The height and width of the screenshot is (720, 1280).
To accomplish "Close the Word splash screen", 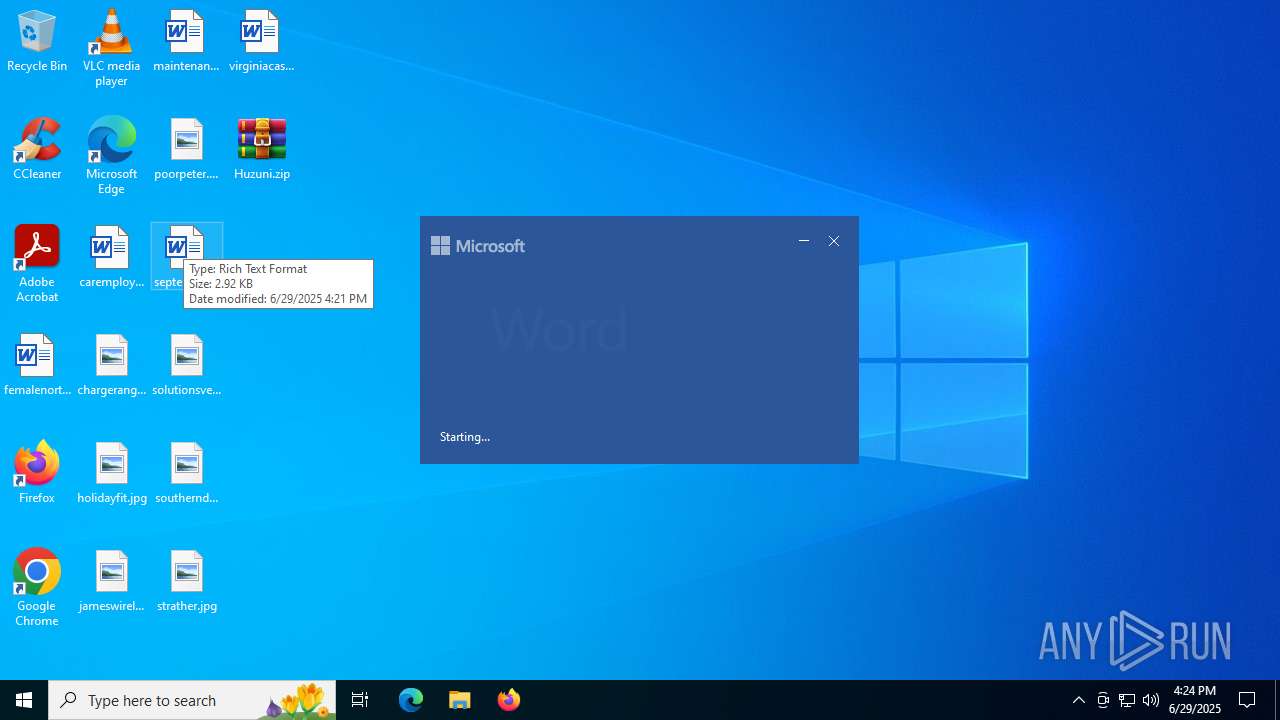I will 834,241.
